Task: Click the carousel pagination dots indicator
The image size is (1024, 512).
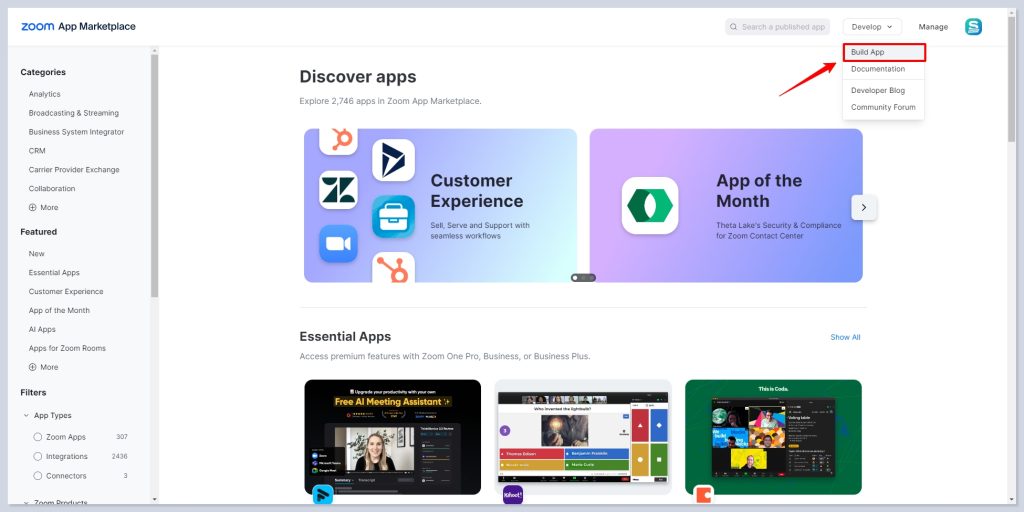Action: 583,277
